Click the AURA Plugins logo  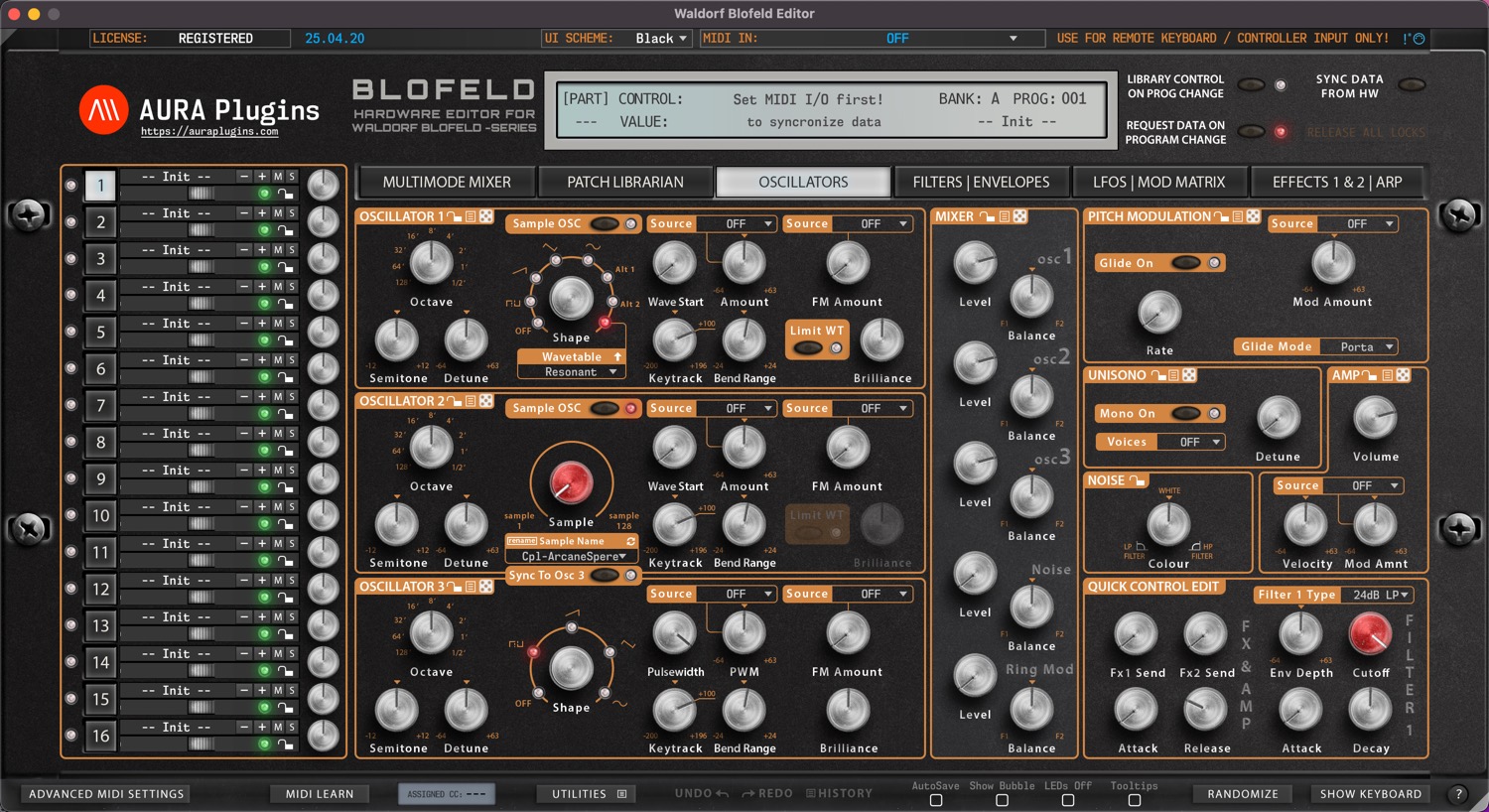(103, 110)
